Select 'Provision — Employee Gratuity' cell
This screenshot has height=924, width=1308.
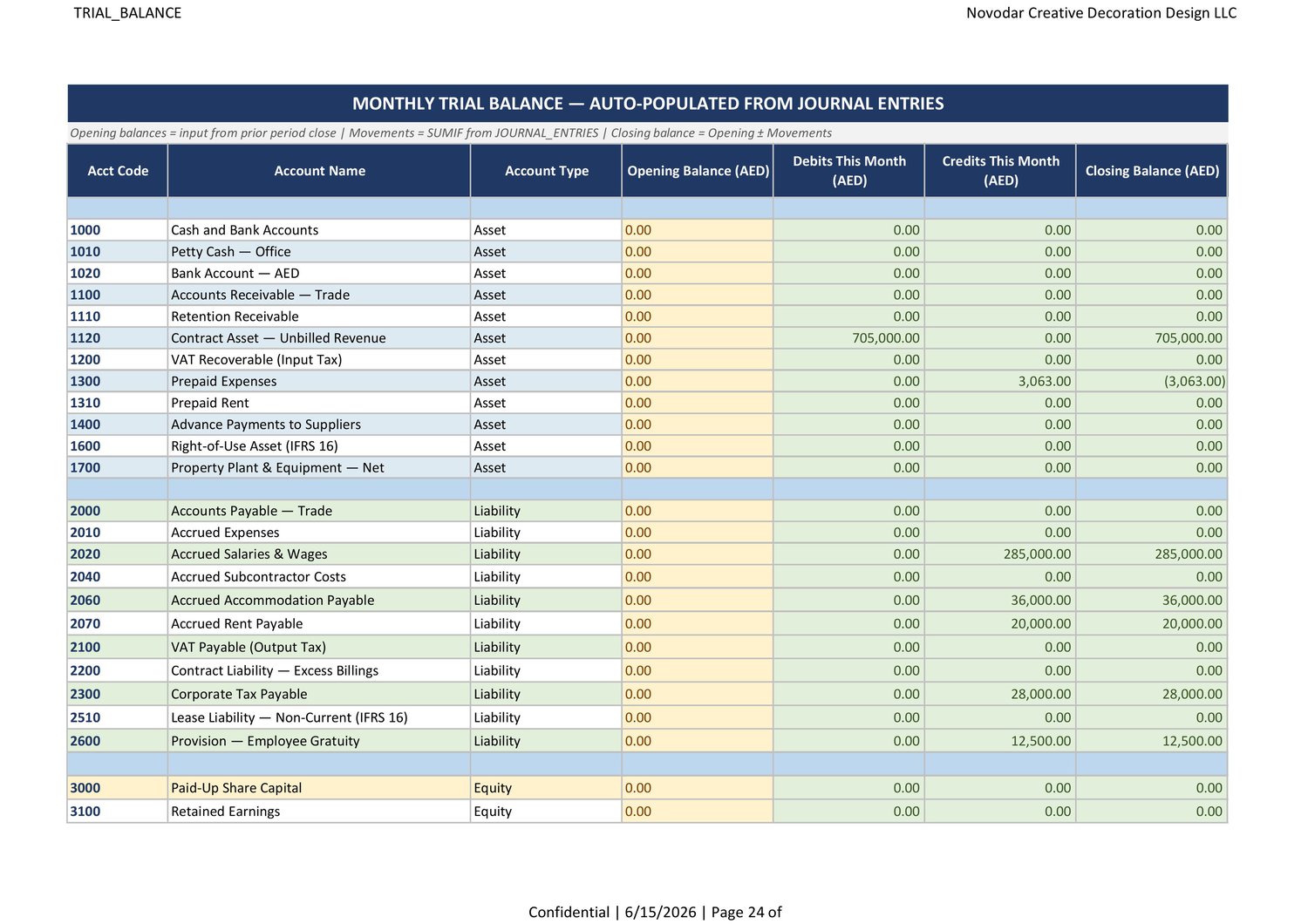pos(319,742)
